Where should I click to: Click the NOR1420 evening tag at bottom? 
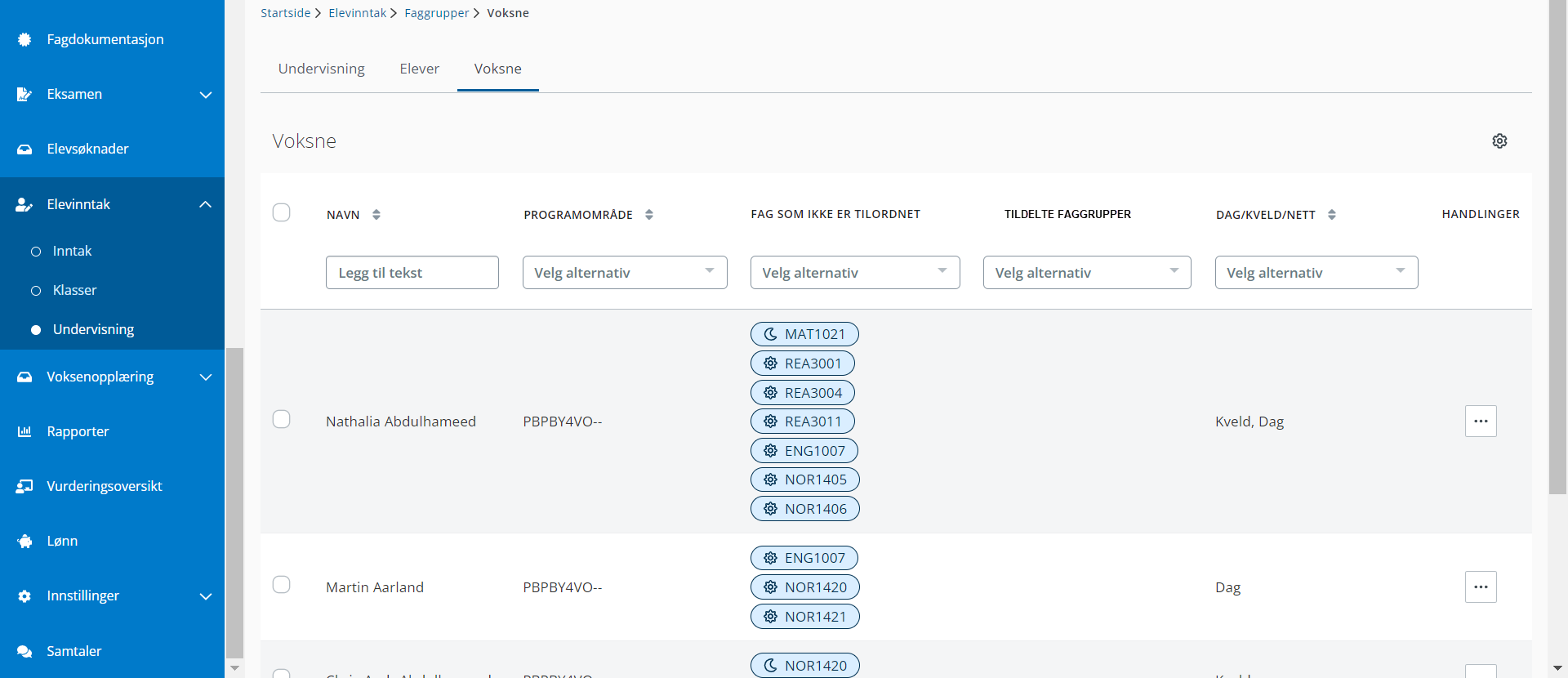tap(805, 665)
